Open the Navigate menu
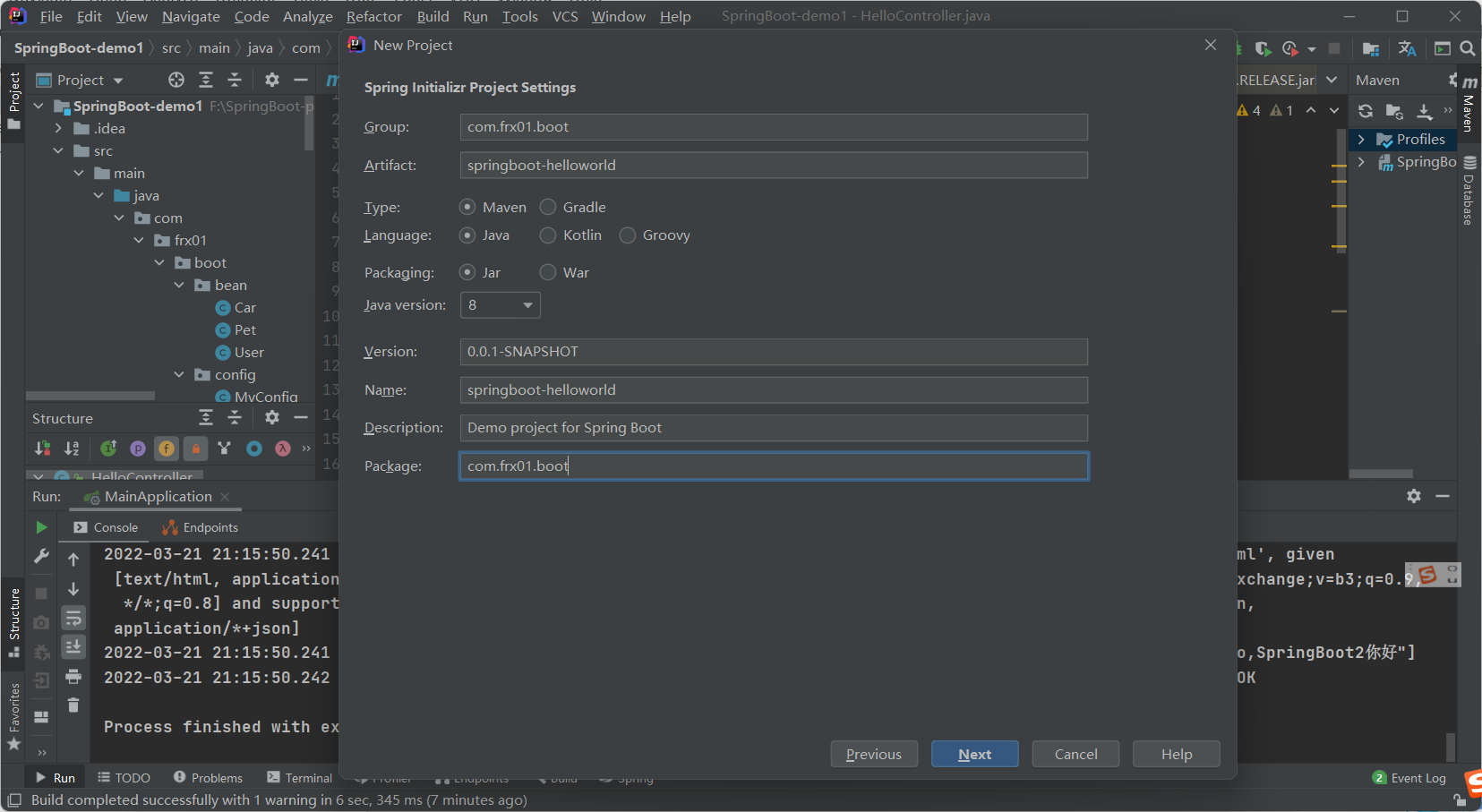Screen dimensions: 1482x812 click(x=191, y=16)
